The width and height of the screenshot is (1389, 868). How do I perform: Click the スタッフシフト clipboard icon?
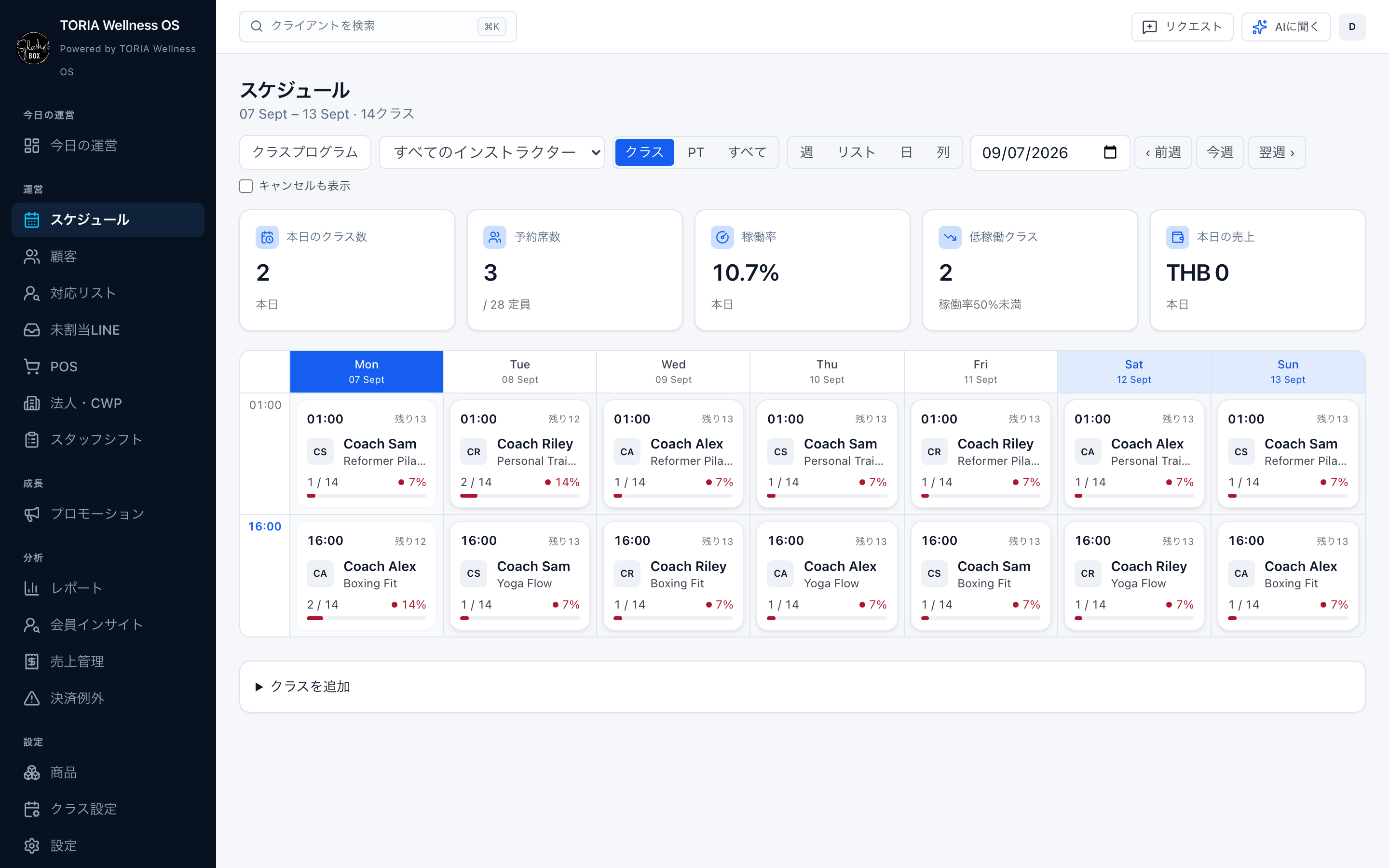point(31,440)
